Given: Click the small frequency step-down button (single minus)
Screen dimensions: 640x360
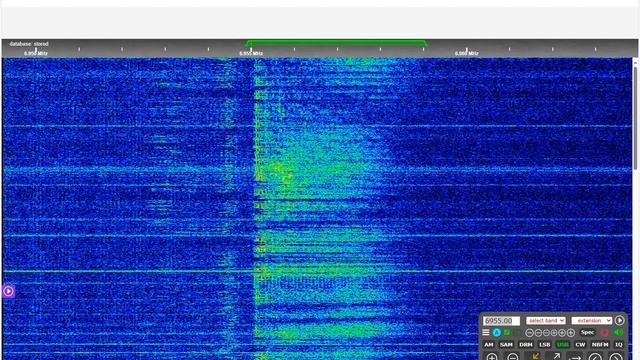Looking at the screenshot, I should coord(546,333).
